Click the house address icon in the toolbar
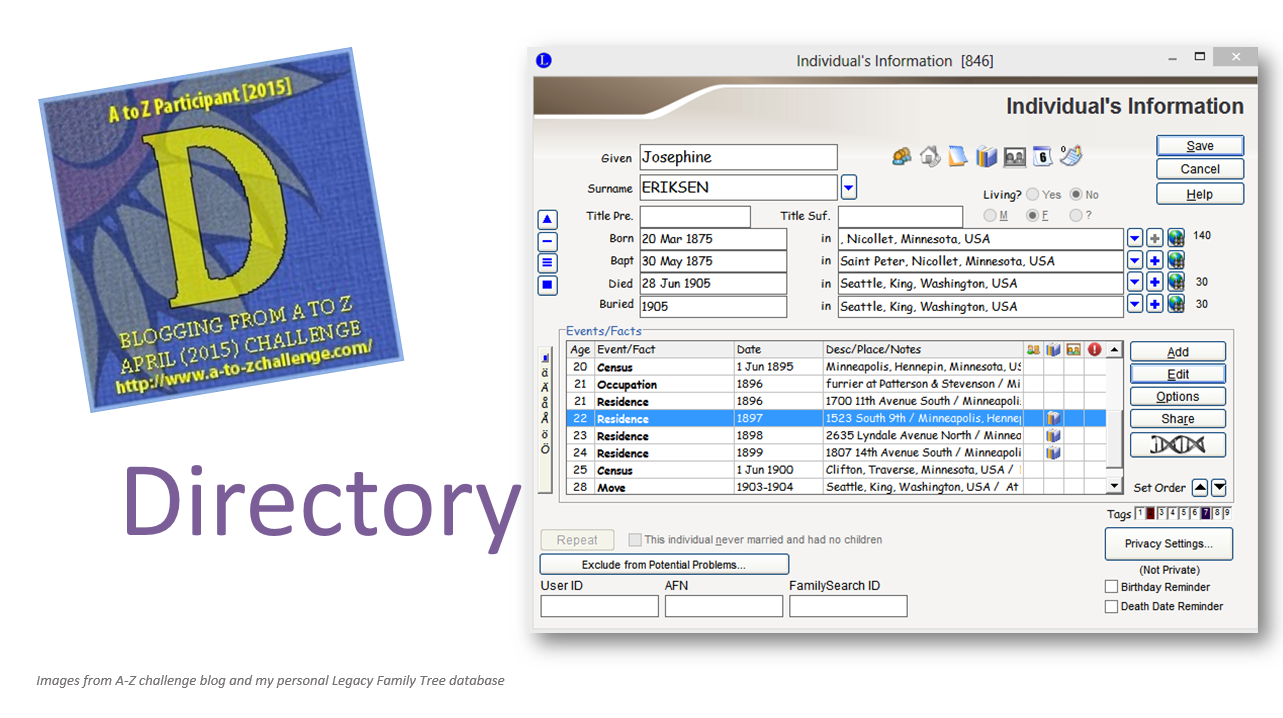The image size is (1283, 718). click(928, 156)
